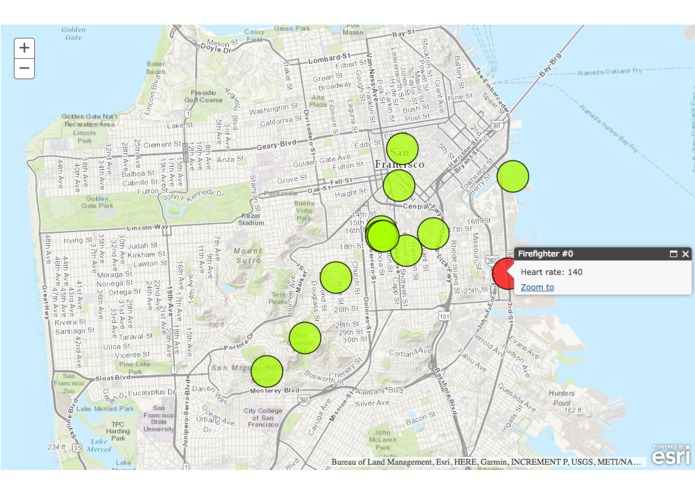The image size is (695, 494).
Task: Click the Geary Blvd label
Action: coord(277,144)
